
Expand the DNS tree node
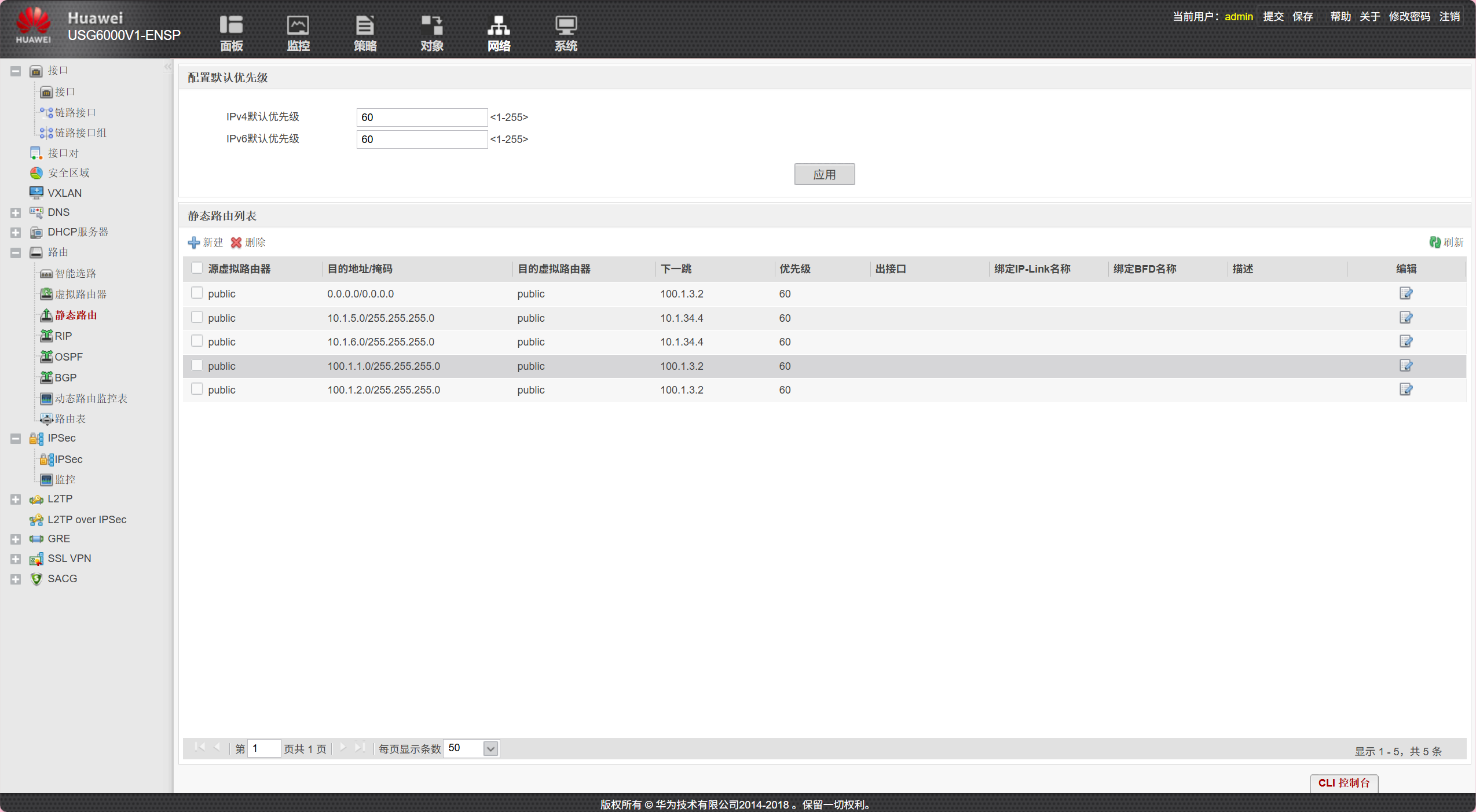[x=16, y=212]
